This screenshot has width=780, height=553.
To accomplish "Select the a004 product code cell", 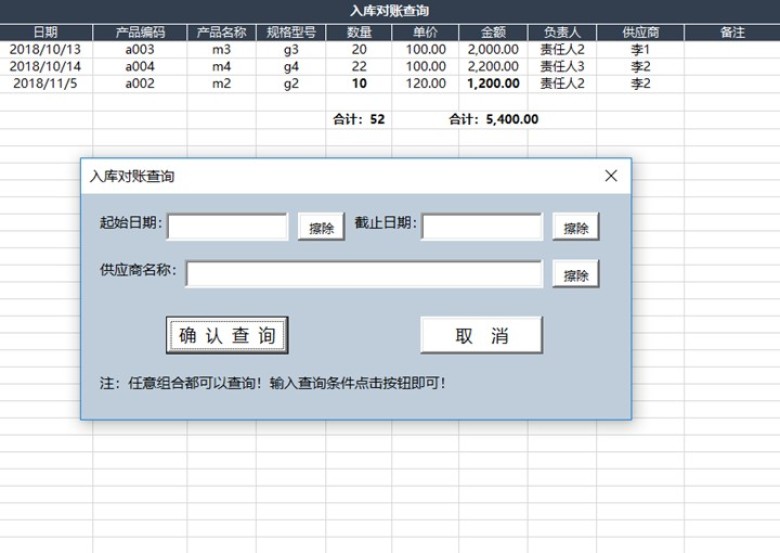I will coord(140,67).
